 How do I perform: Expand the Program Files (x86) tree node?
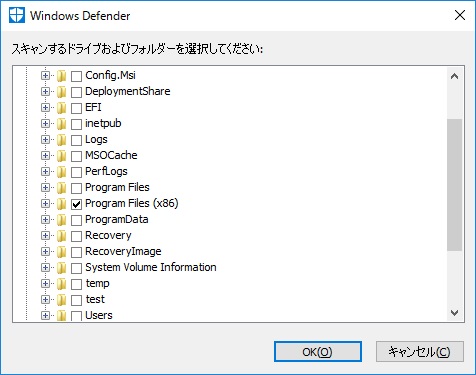point(45,203)
